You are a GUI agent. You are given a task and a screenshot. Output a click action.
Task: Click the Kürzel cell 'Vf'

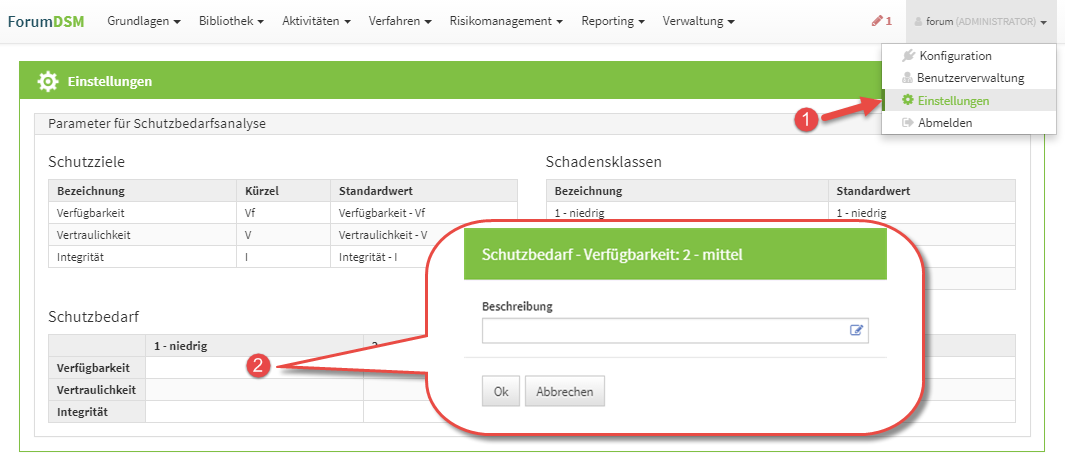[x=283, y=213]
